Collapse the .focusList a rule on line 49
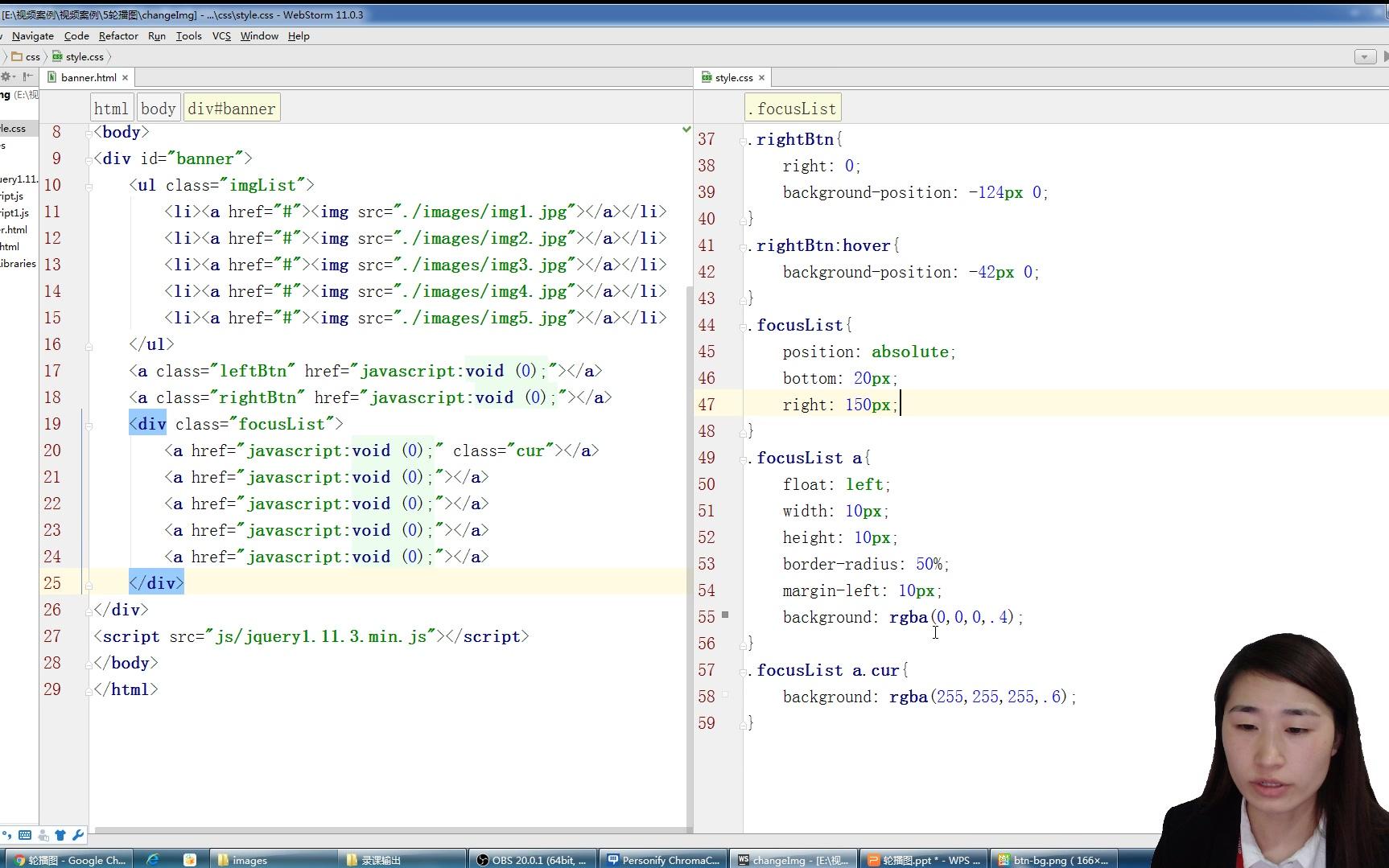Screen dimensions: 1389x868 point(743,459)
